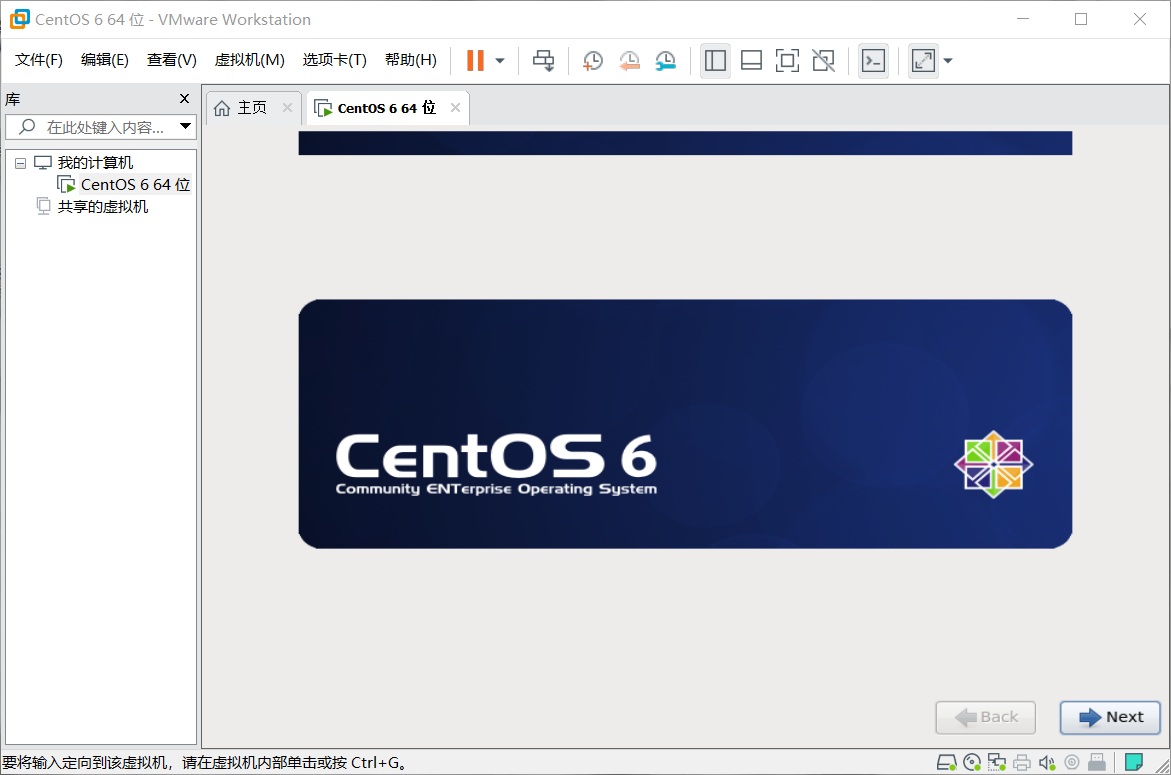Select 共享的虚拟机 in the library tree
Image resolution: width=1171 pixels, height=775 pixels.
tap(102, 207)
